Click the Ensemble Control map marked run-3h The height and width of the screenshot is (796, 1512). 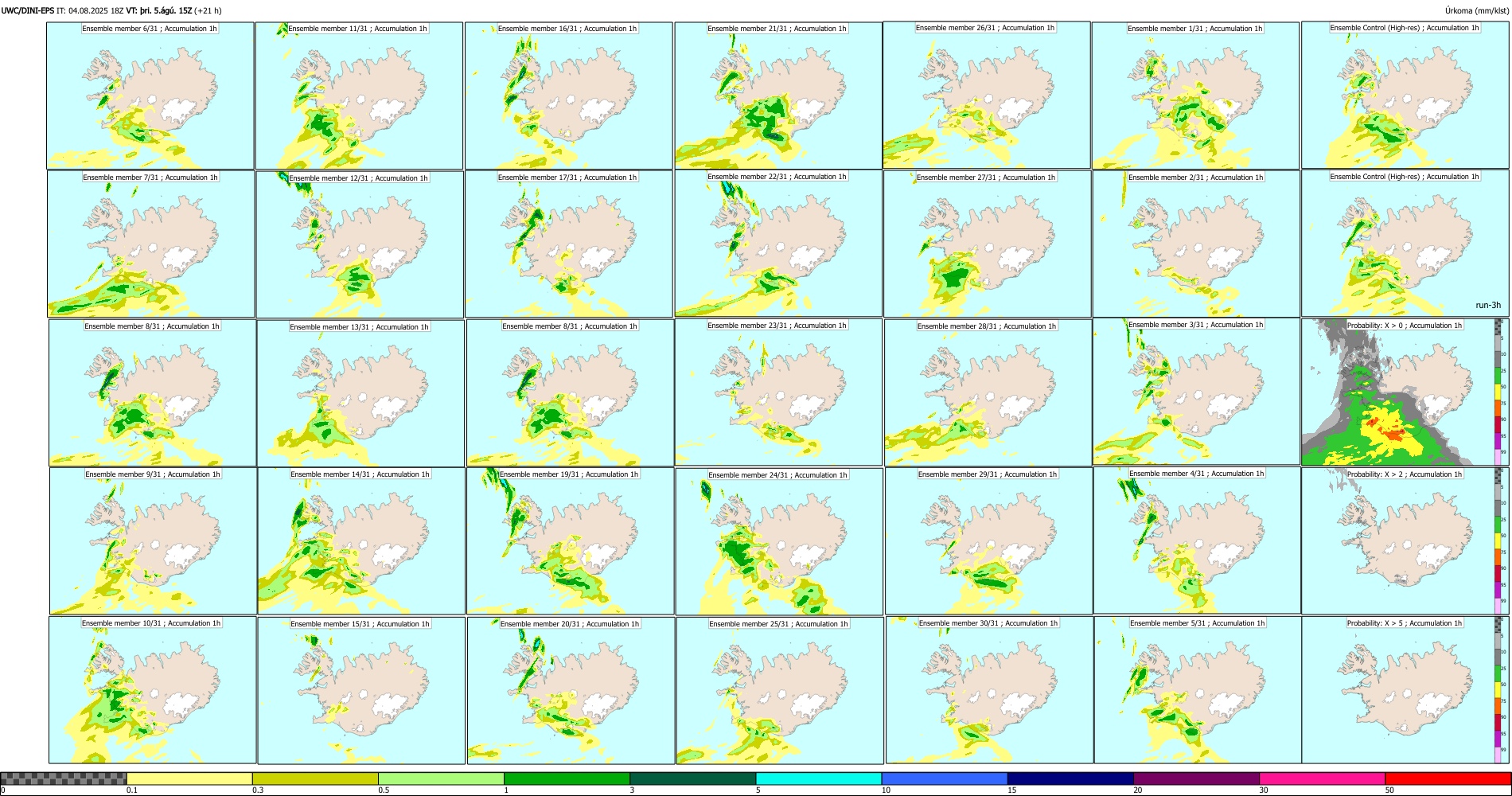point(1405,244)
